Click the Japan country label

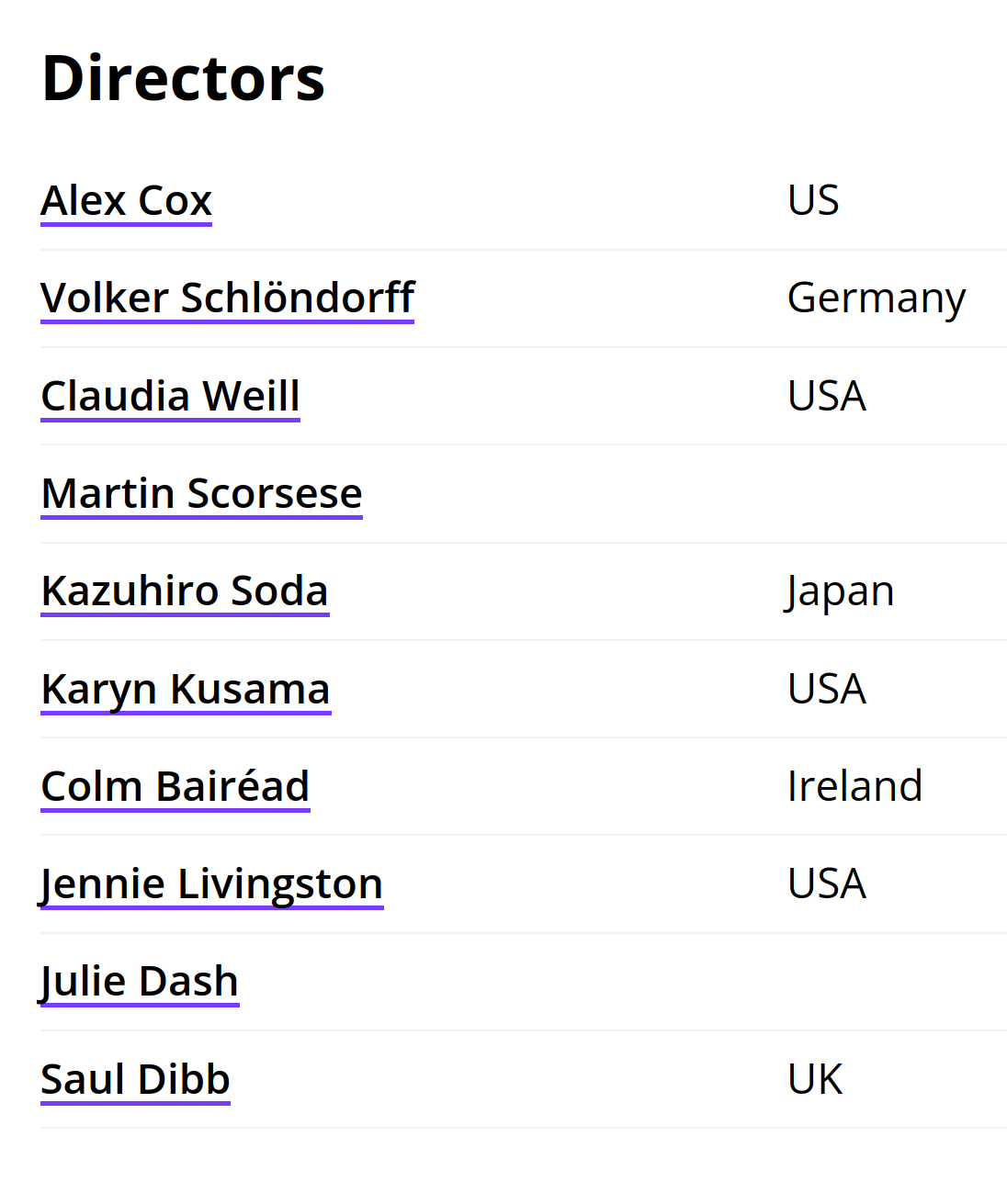coord(840,591)
